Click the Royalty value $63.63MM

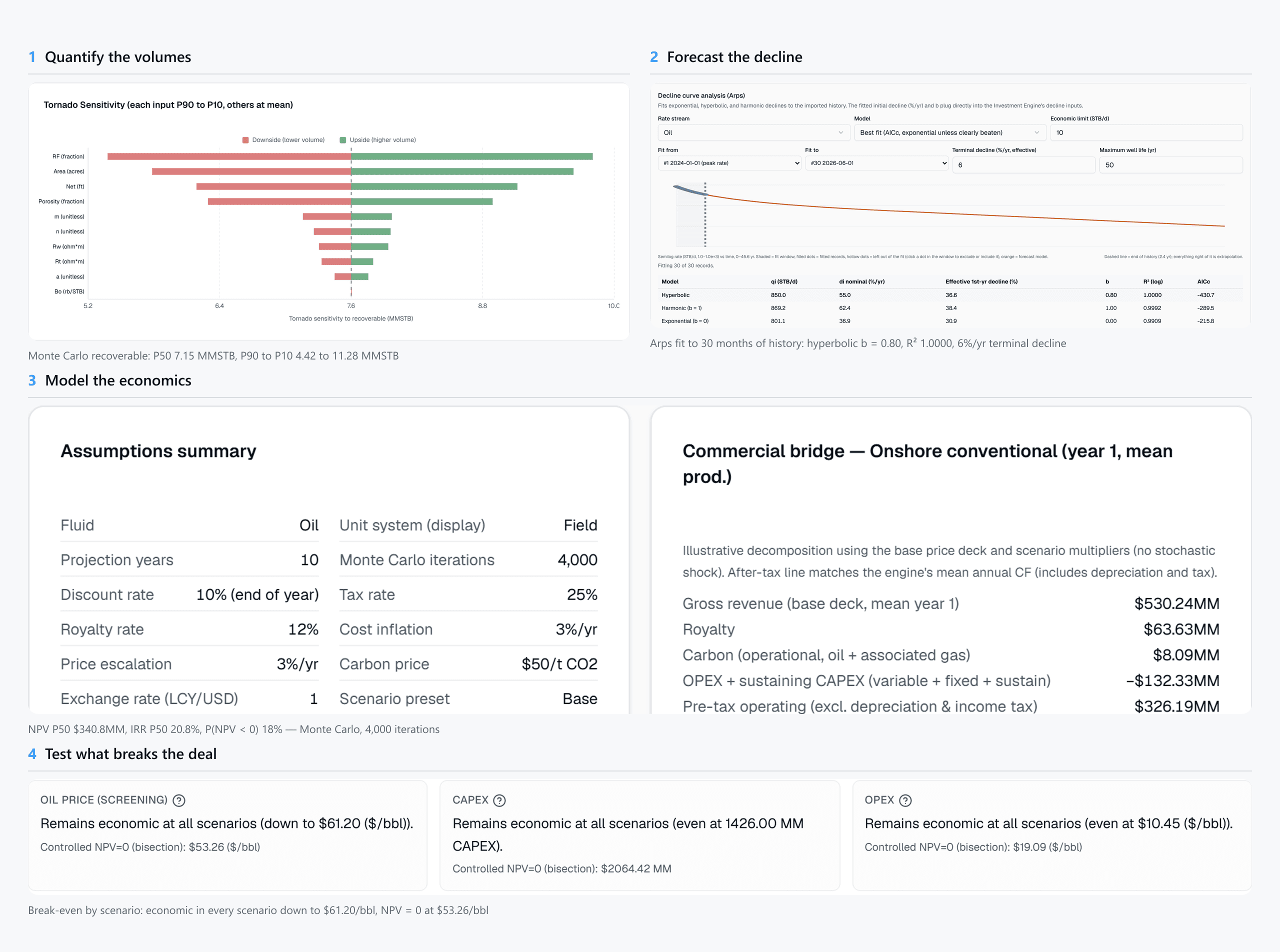click(1181, 629)
